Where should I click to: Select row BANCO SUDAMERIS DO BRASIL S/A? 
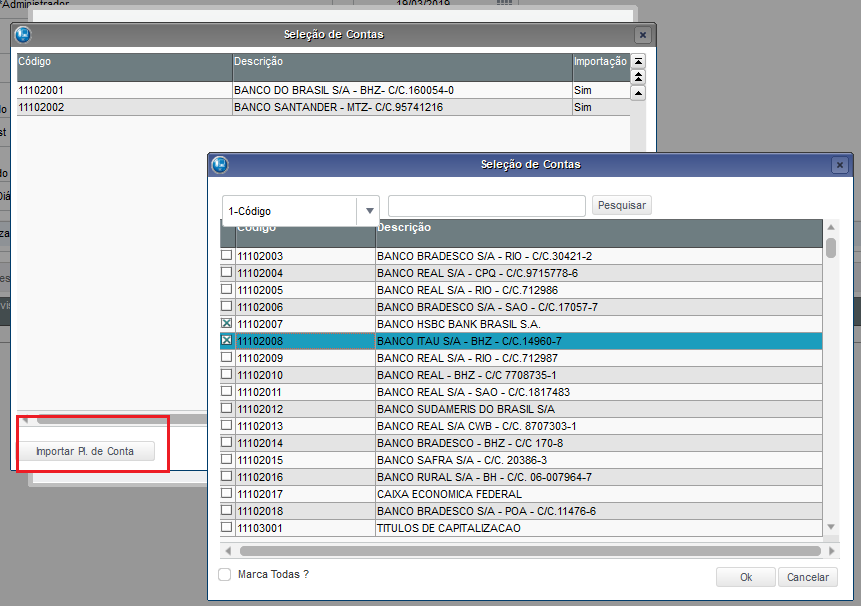[521, 409]
